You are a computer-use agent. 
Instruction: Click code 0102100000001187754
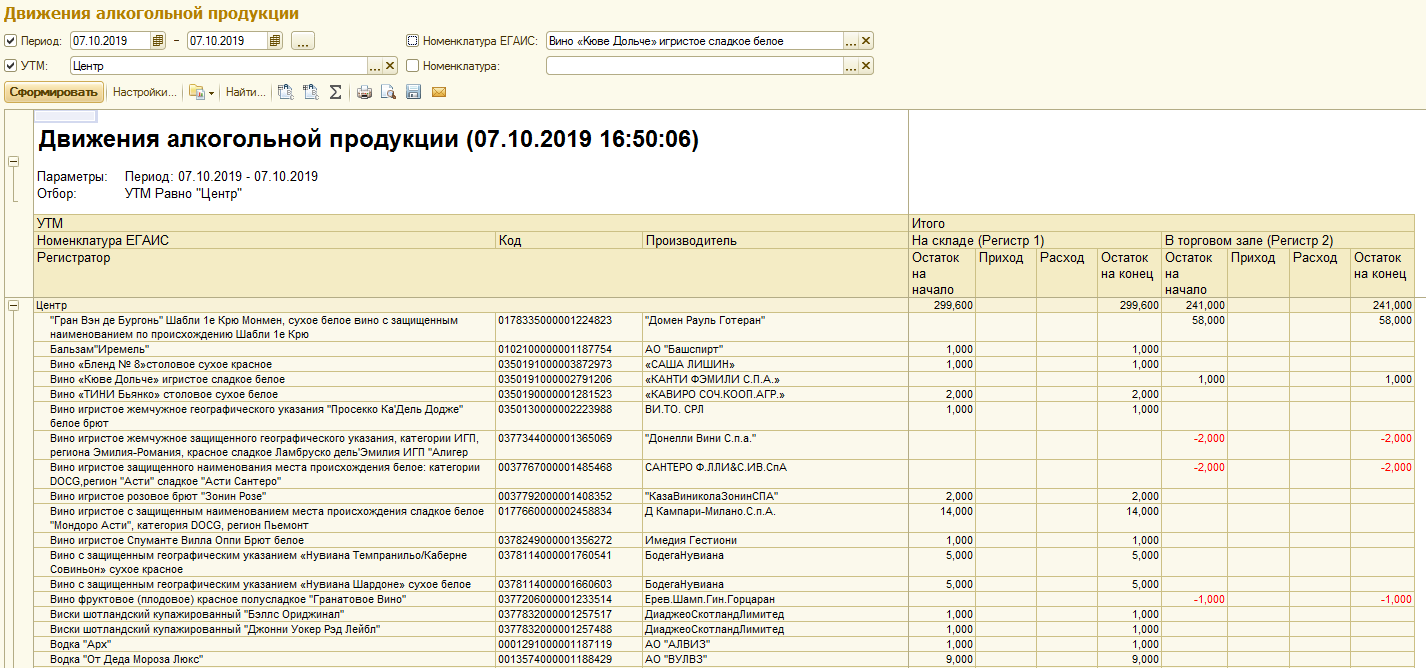click(x=555, y=349)
